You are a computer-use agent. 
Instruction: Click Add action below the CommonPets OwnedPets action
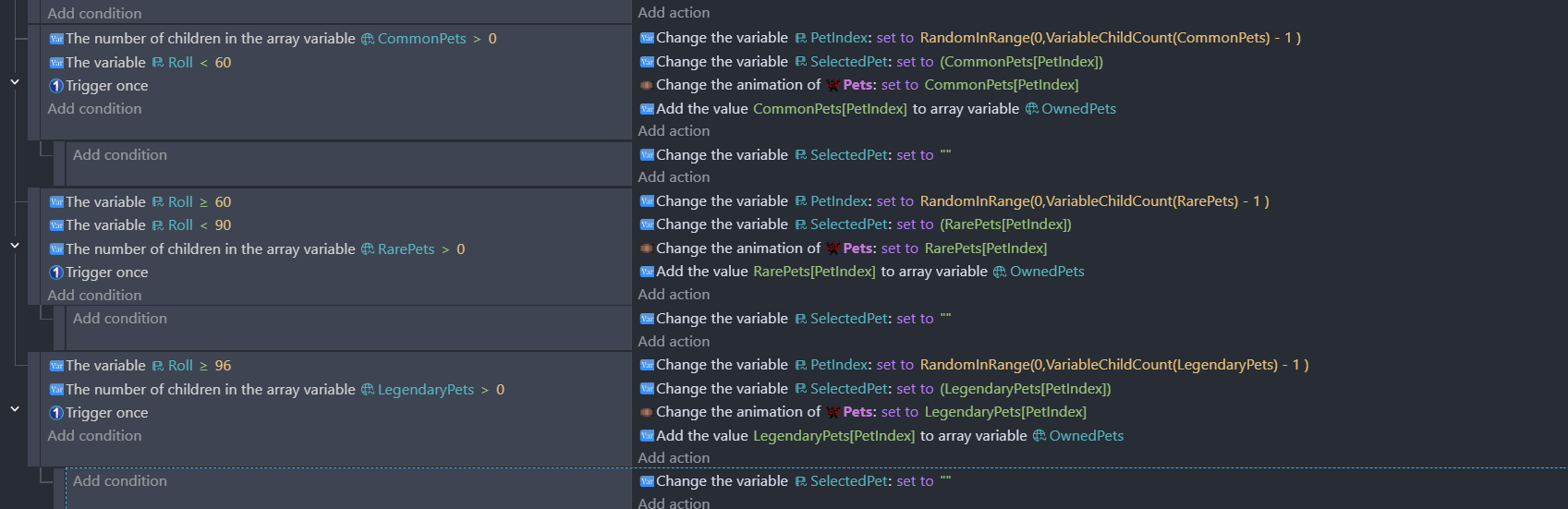[674, 131]
